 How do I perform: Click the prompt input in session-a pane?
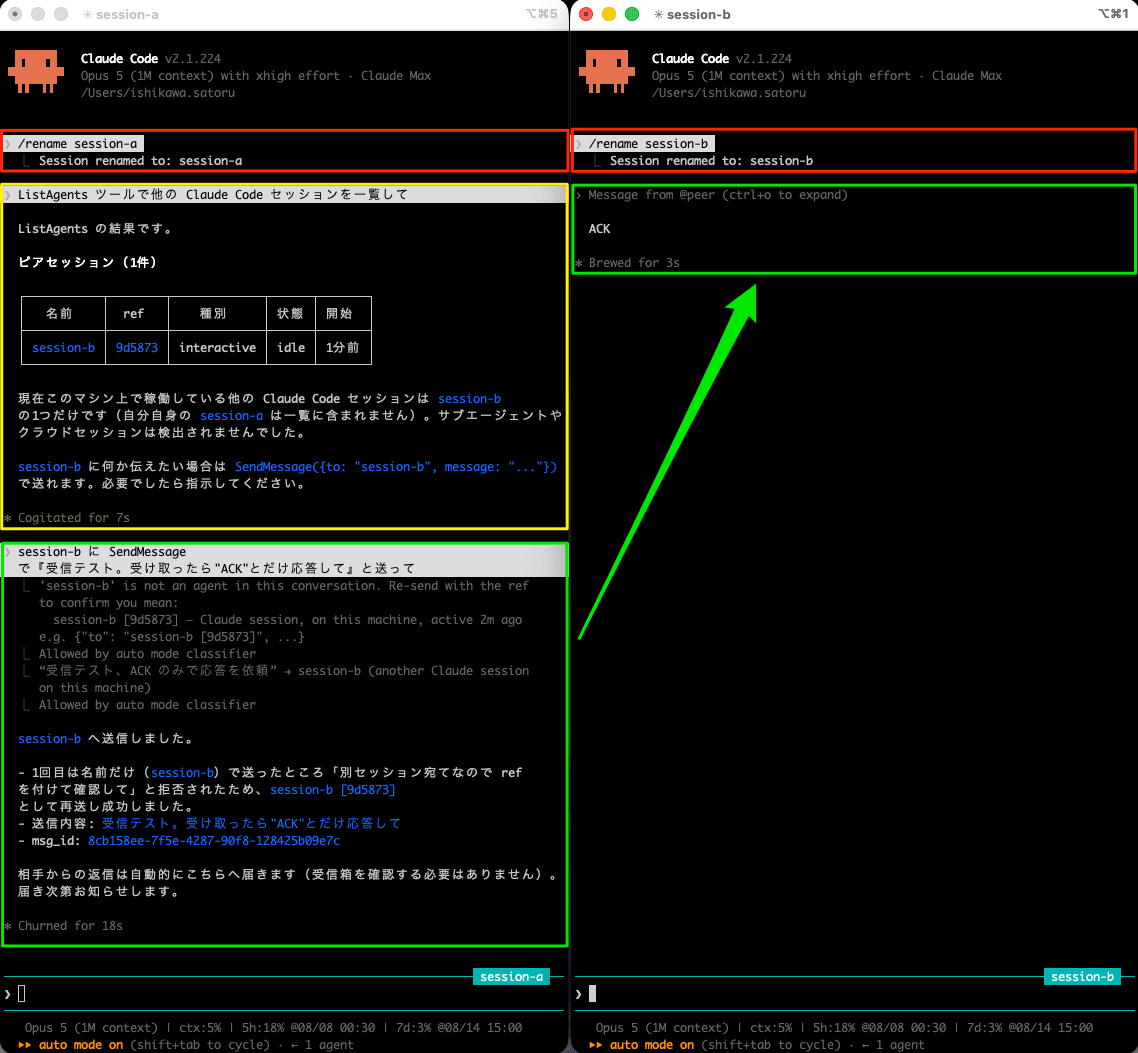[x=284, y=993]
